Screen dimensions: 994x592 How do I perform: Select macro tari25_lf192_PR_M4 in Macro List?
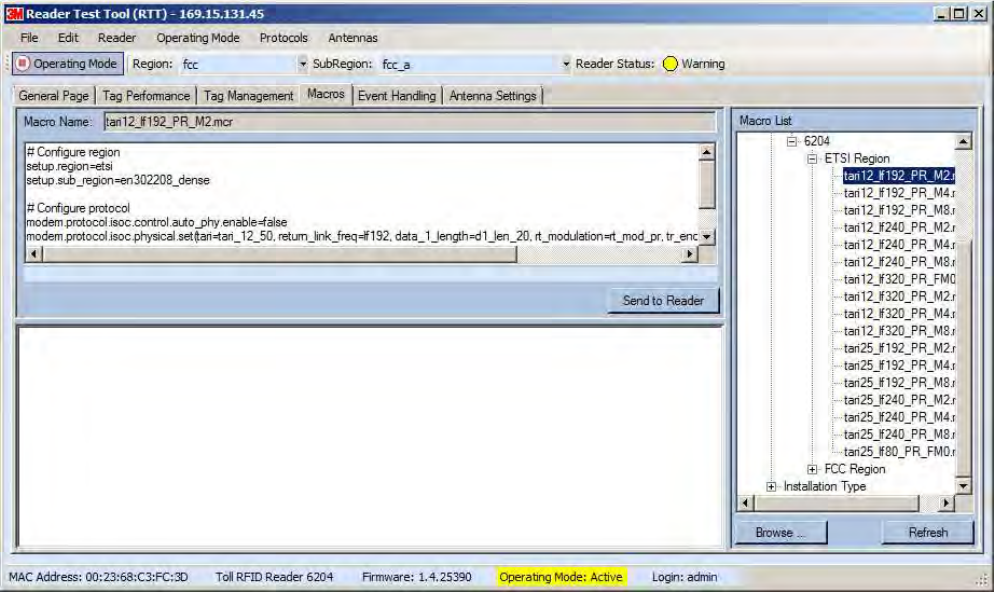coord(899,366)
